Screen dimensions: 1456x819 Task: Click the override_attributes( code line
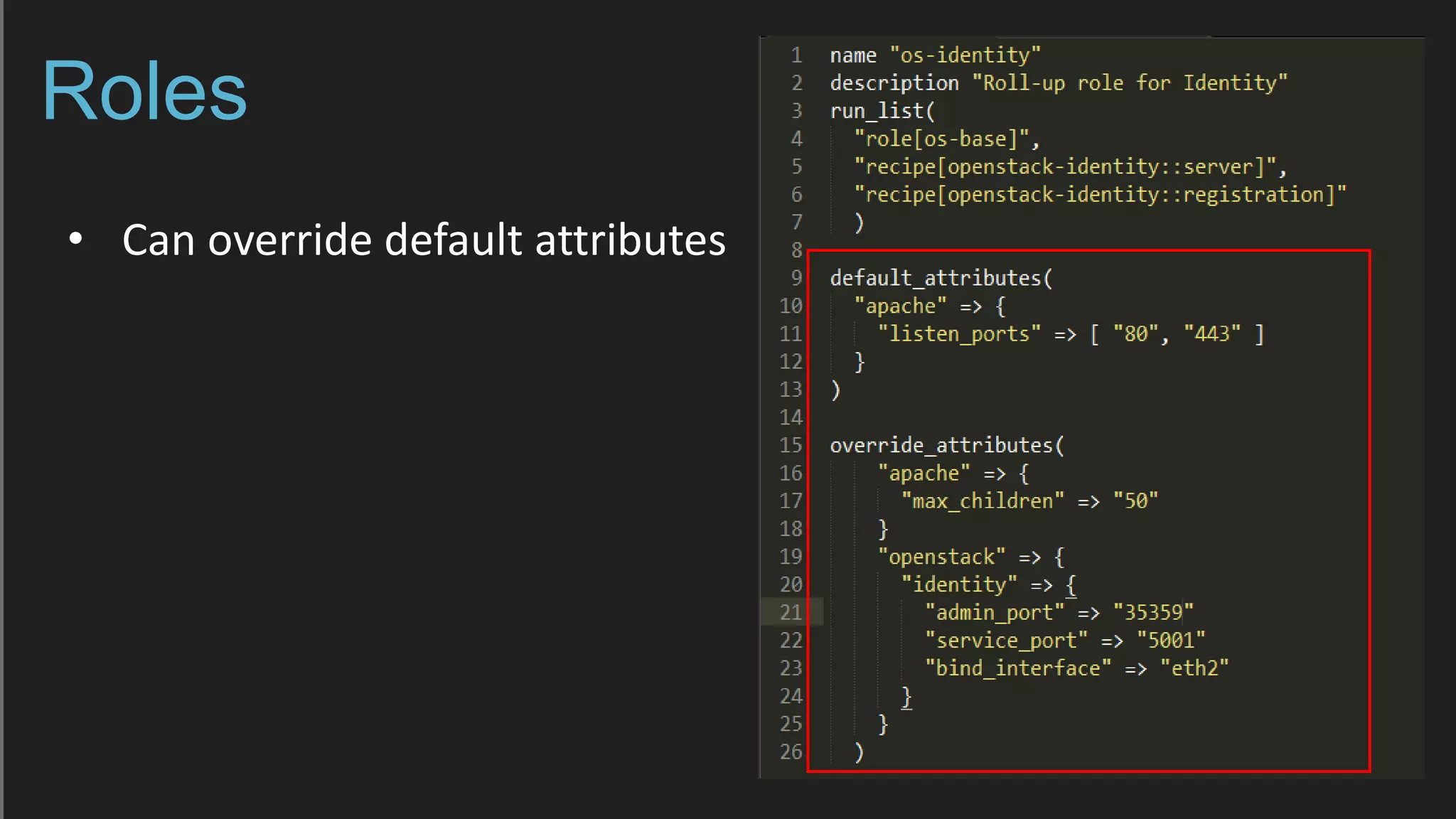point(947,445)
